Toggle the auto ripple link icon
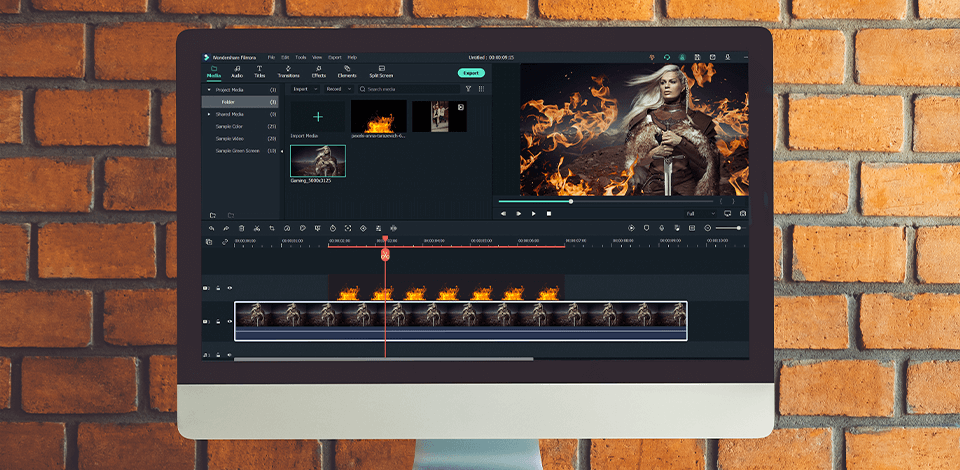960x470 pixels. [225, 242]
